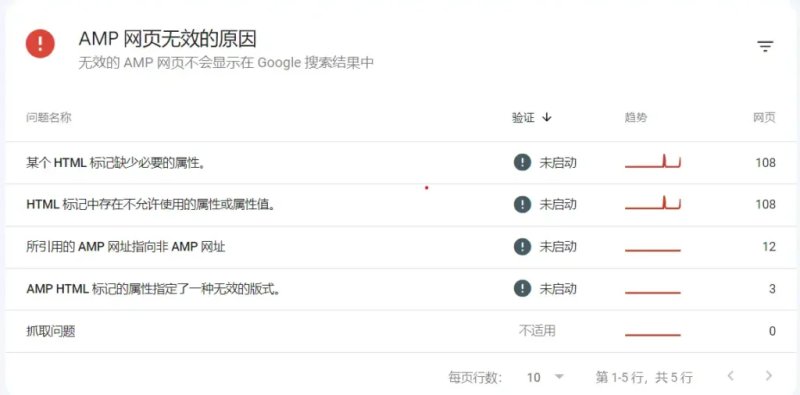Click status icon for 所引用的 AMP 网址 row
This screenshot has height=395, width=800.
coord(522,247)
